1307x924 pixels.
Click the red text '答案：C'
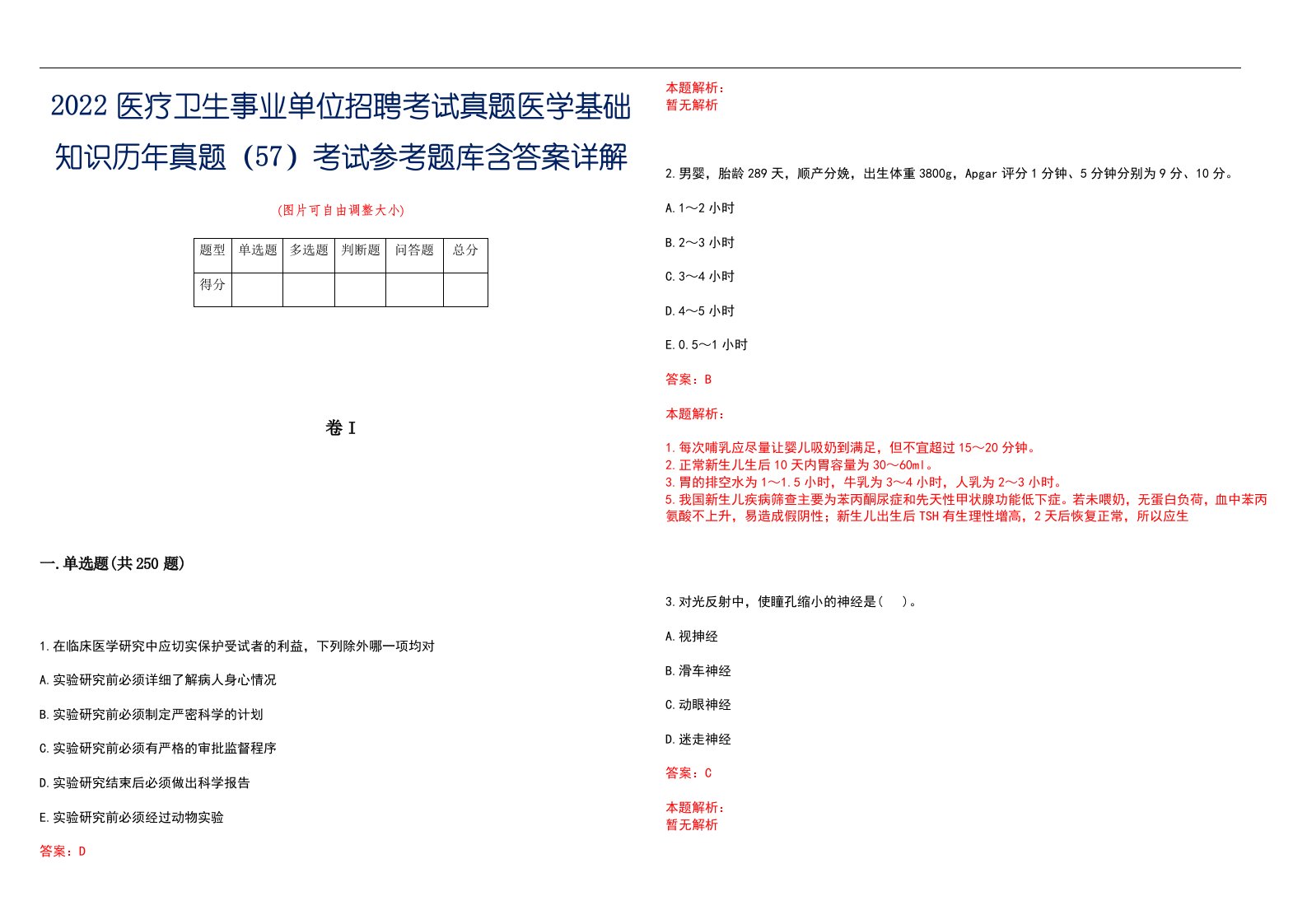(689, 773)
